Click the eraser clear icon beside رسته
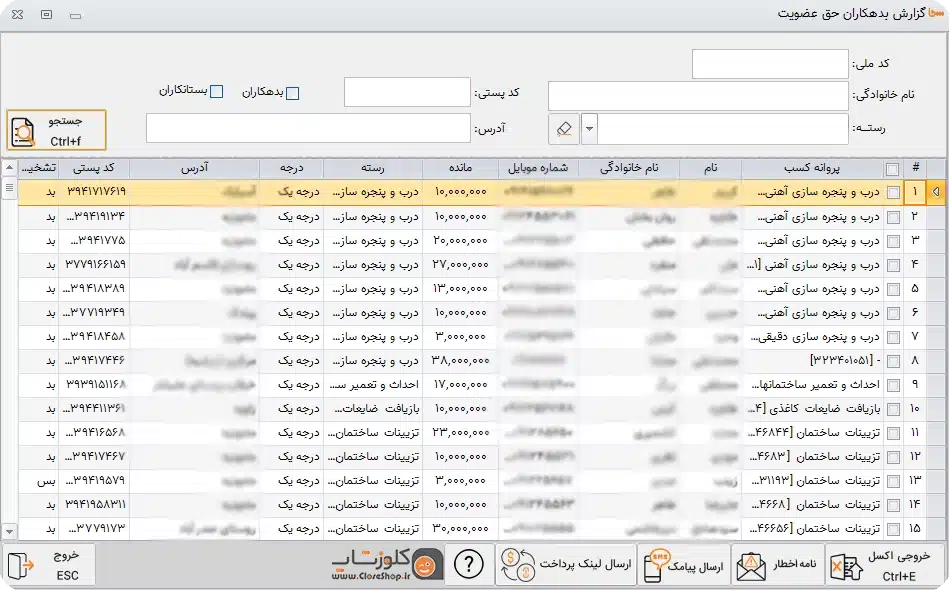The height and width of the screenshot is (590, 950). coord(564,128)
